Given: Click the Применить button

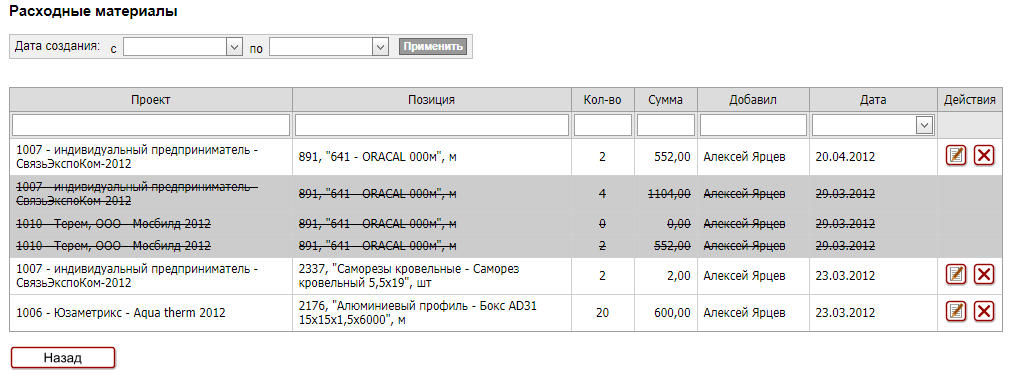Looking at the screenshot, I should [x=432, y=47].
